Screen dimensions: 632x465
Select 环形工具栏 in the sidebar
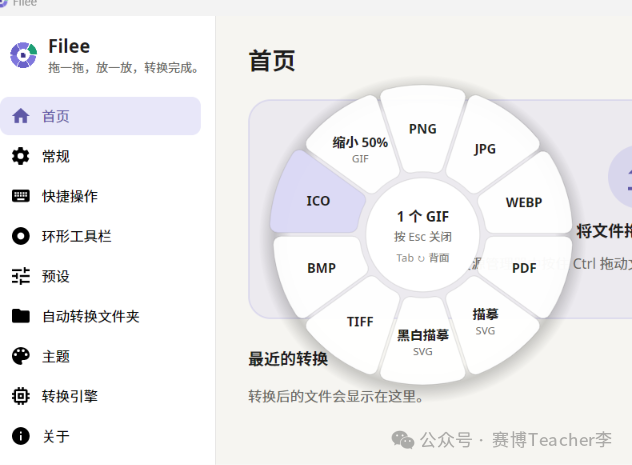click(101, 236)
